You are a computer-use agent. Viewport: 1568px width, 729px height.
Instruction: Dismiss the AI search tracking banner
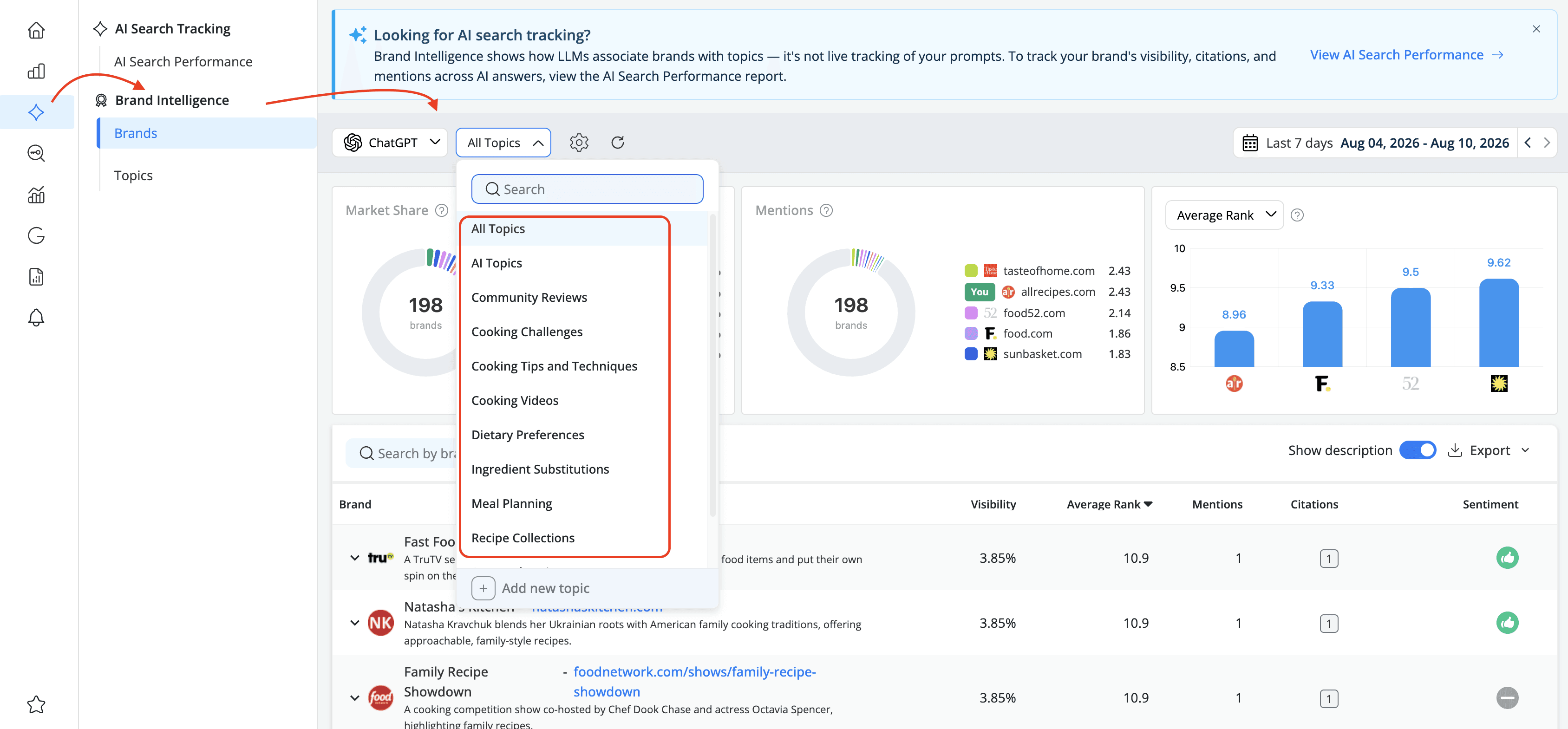click(1536, 29)
